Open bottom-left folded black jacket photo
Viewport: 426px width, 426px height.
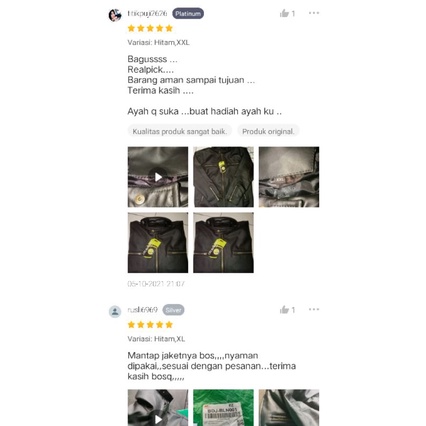[158, 243]
